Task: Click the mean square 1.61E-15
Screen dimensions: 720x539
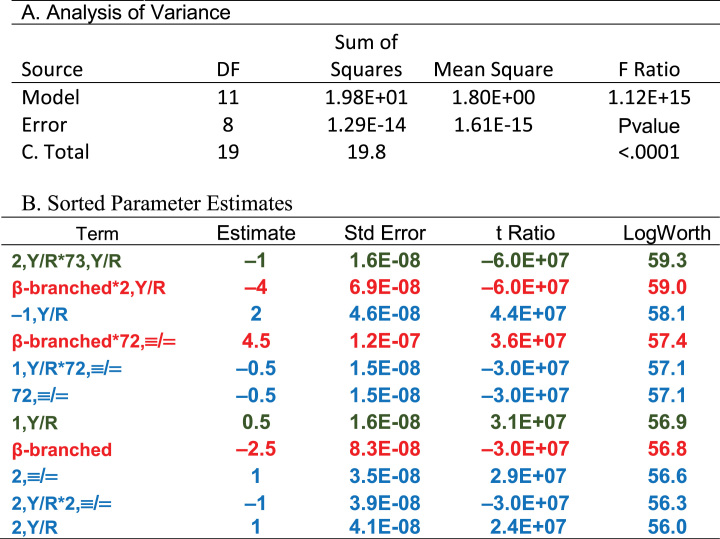Action: pos(493,125)
